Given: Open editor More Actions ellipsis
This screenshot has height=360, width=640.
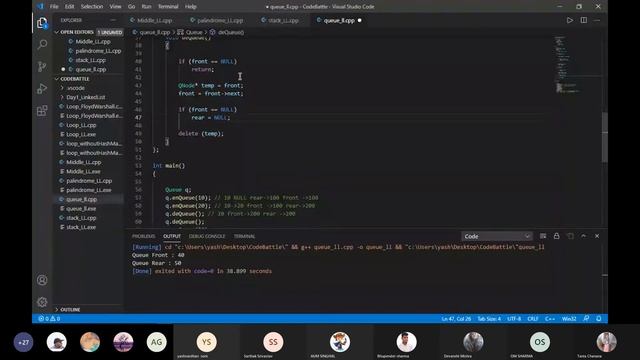Looking at the screenshot, I should [597, 20].
